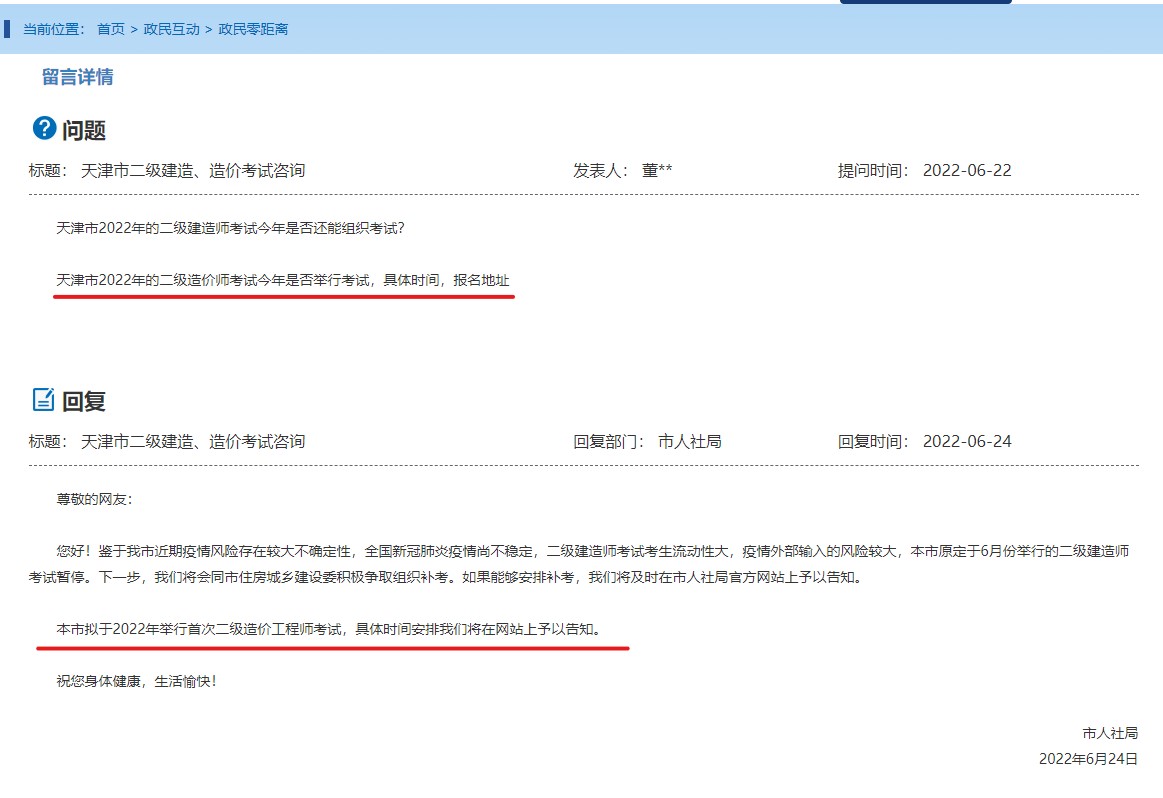Click the reply note icon beside 回复

coord(43,399)
